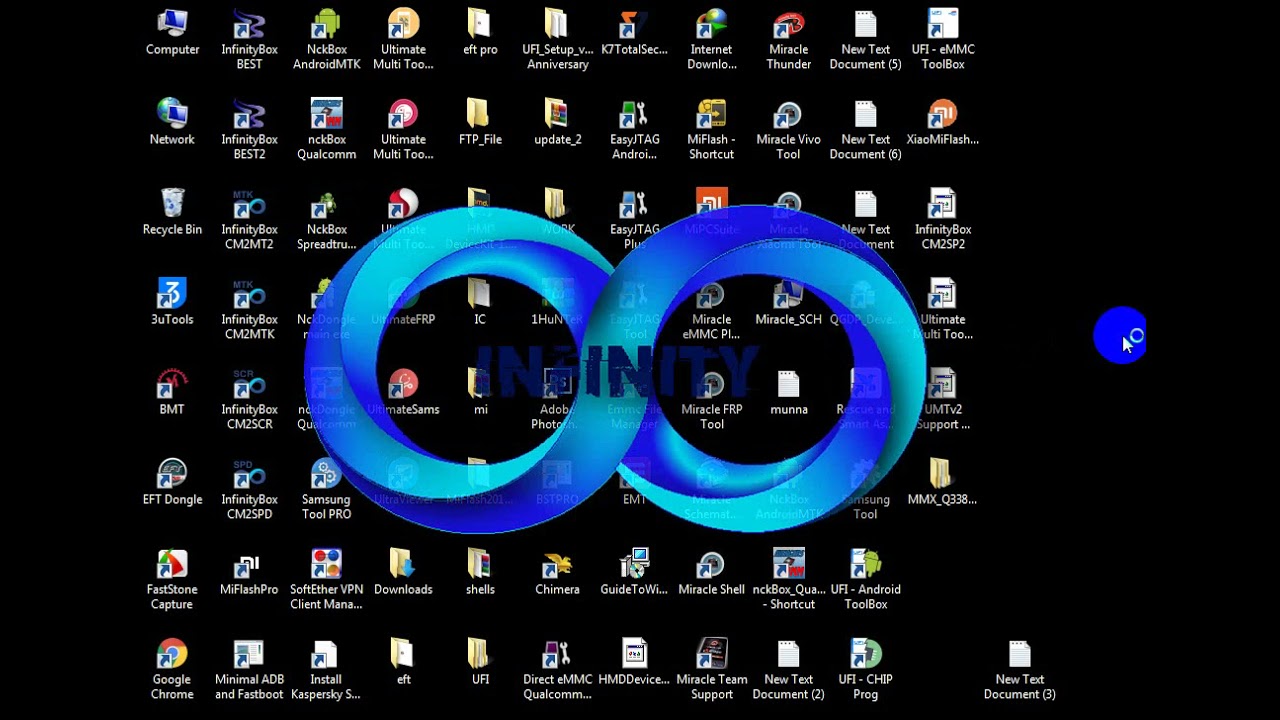Open the FTP_File folder

tap(480, 124)
